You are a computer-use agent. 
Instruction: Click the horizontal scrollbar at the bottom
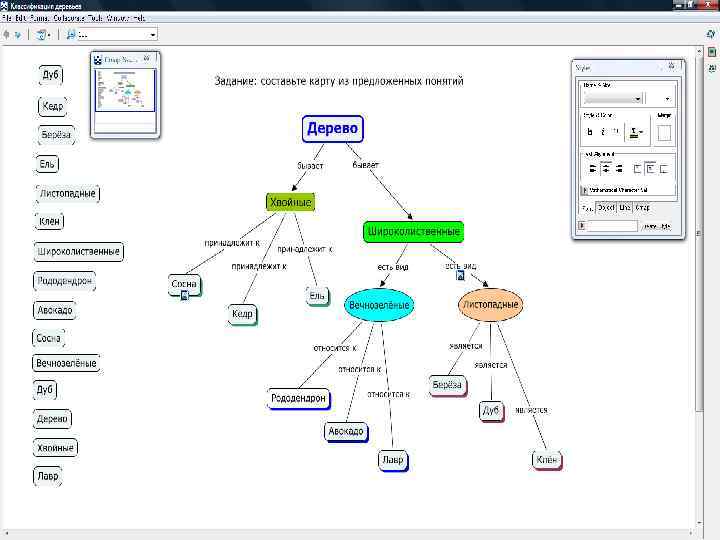349,534
